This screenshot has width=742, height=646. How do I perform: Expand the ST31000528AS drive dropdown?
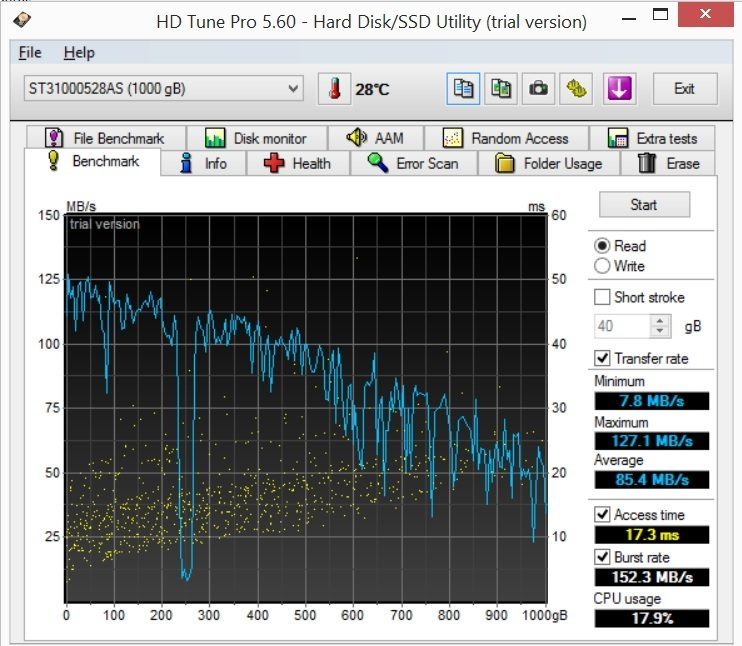[x=164, y=88]
